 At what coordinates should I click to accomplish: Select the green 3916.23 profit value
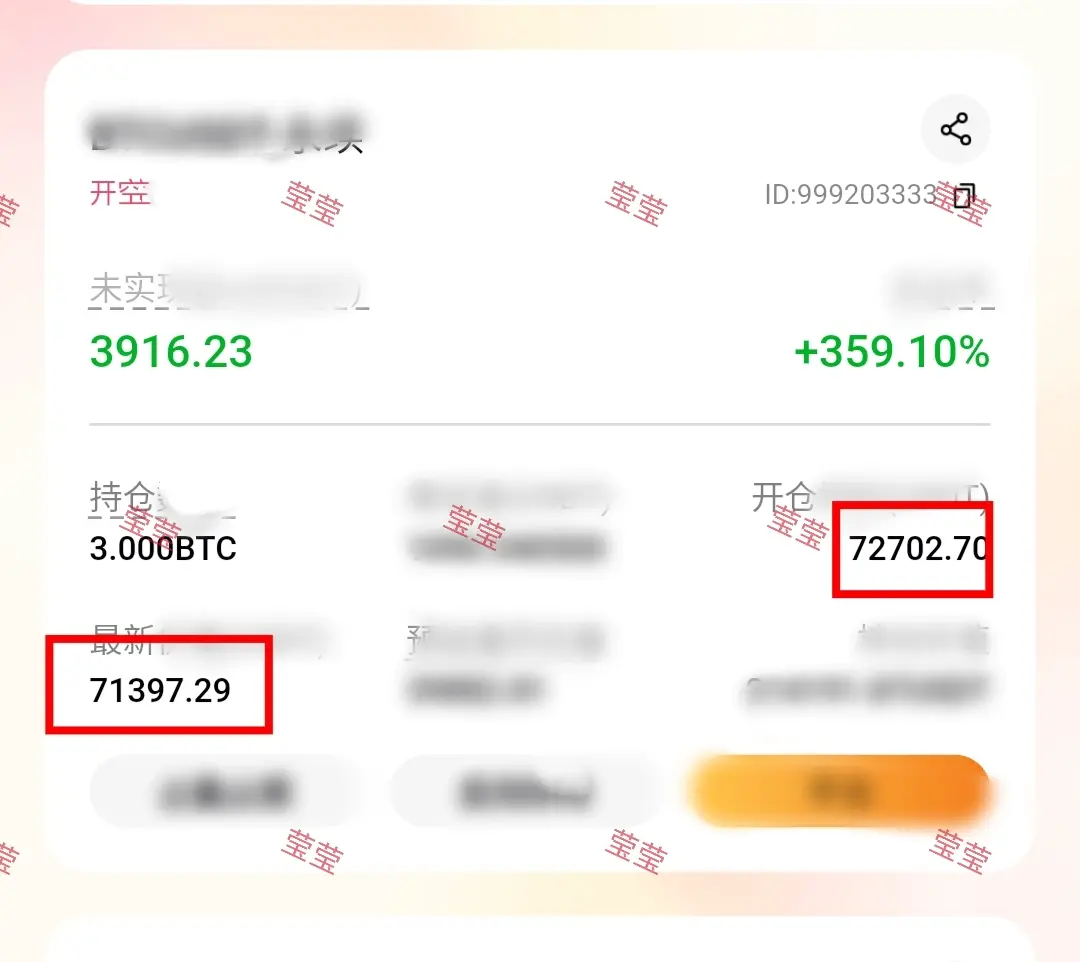click(171, 352)
